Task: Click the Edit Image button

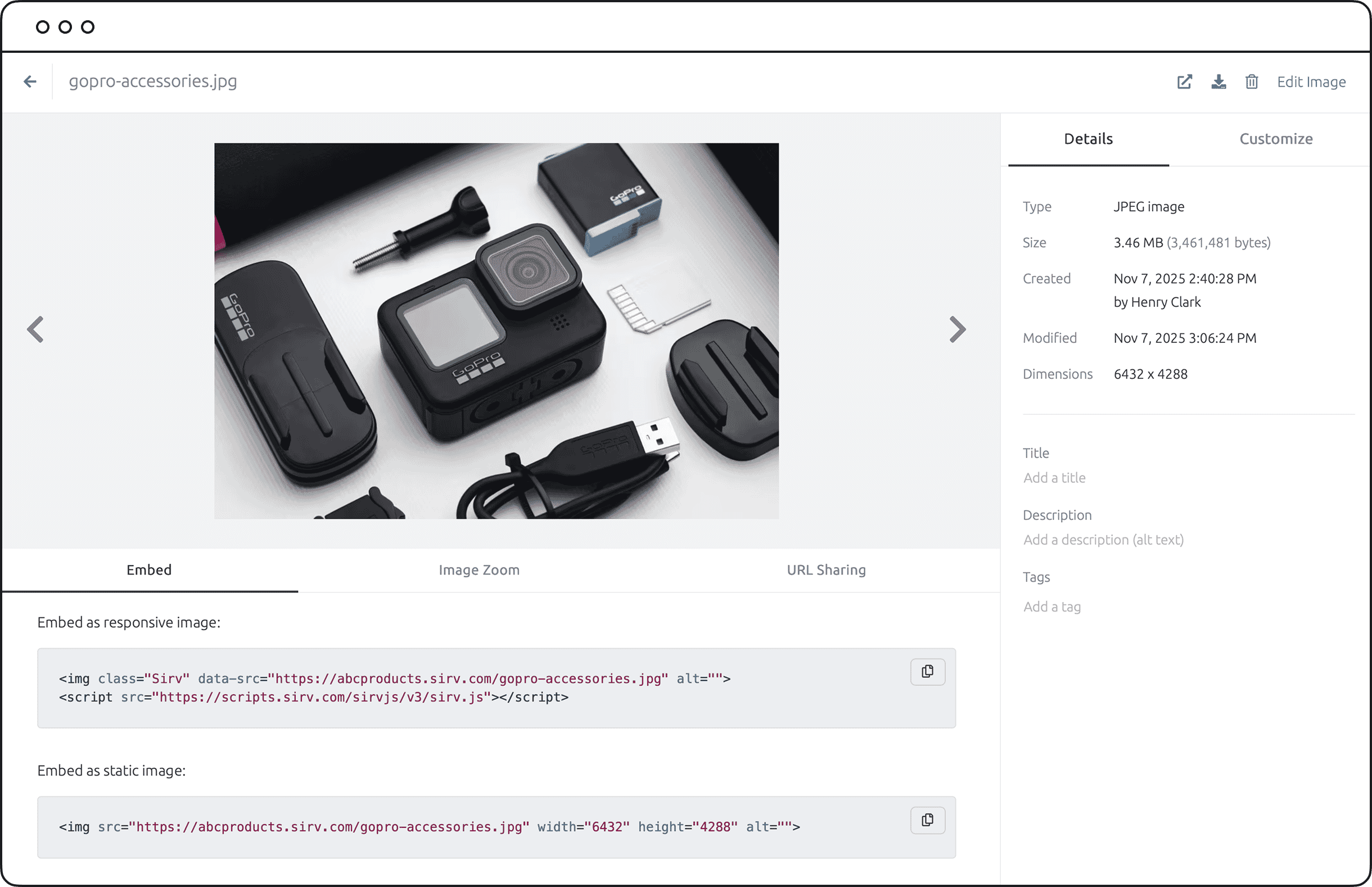Action: 1311,82
